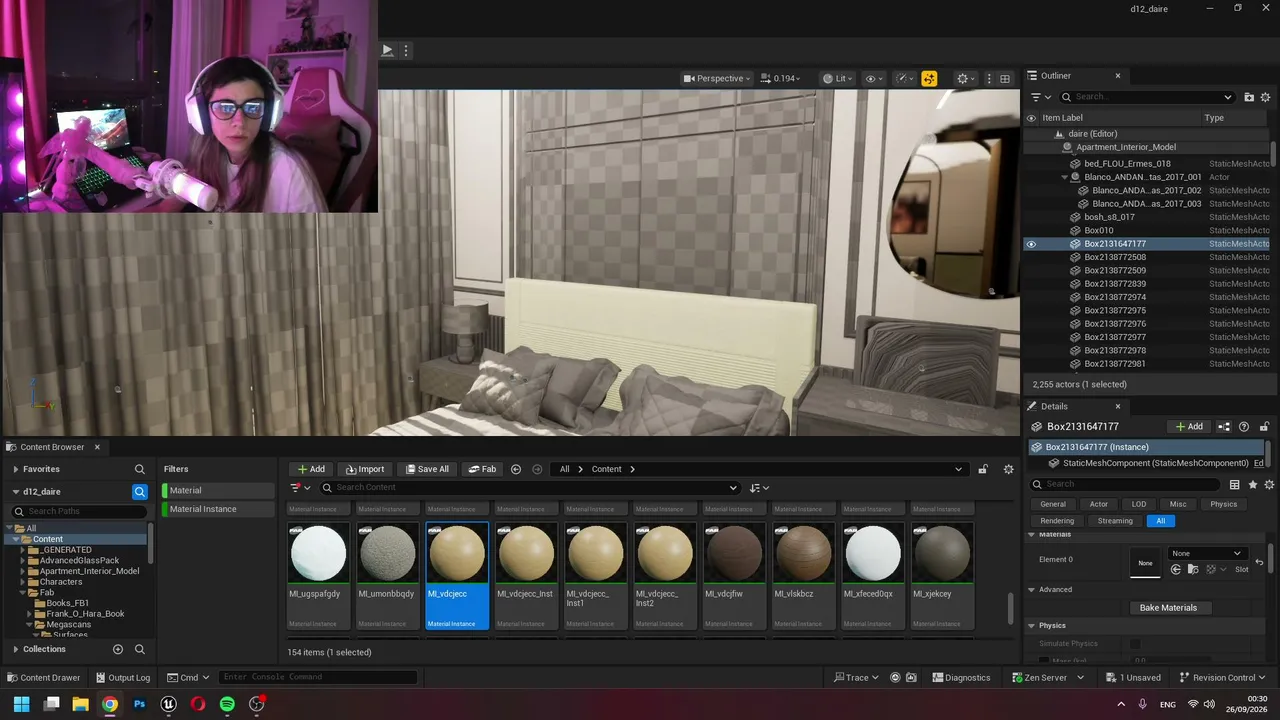1280x720 pixels.
Task: Open Outliner settings gear icon
Action: (1265, 97)
